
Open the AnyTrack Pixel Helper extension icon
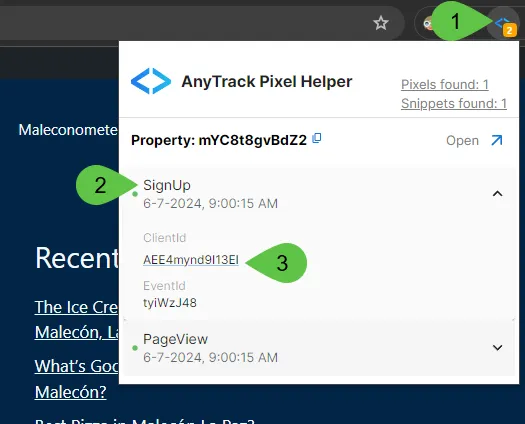tap(503, 24)
